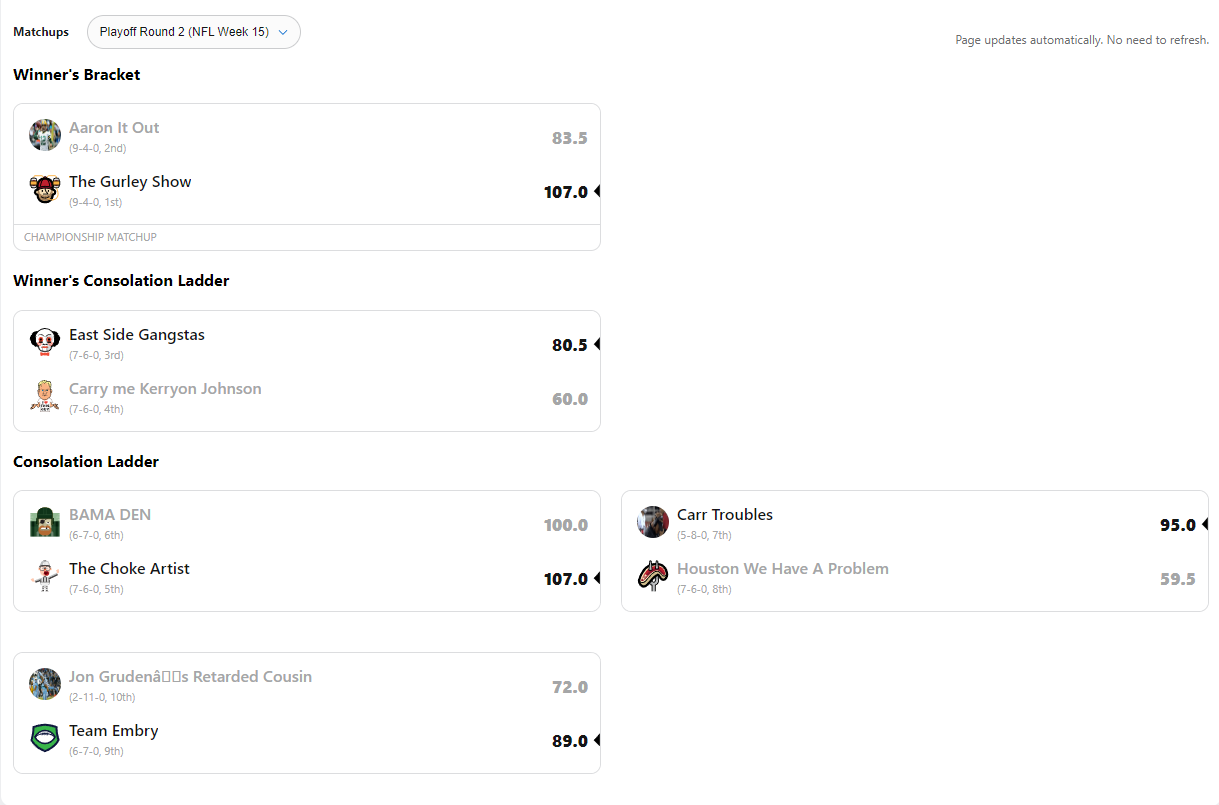
Task: Click Championship Matchup footer label
Action: click(x=90, y=238)
